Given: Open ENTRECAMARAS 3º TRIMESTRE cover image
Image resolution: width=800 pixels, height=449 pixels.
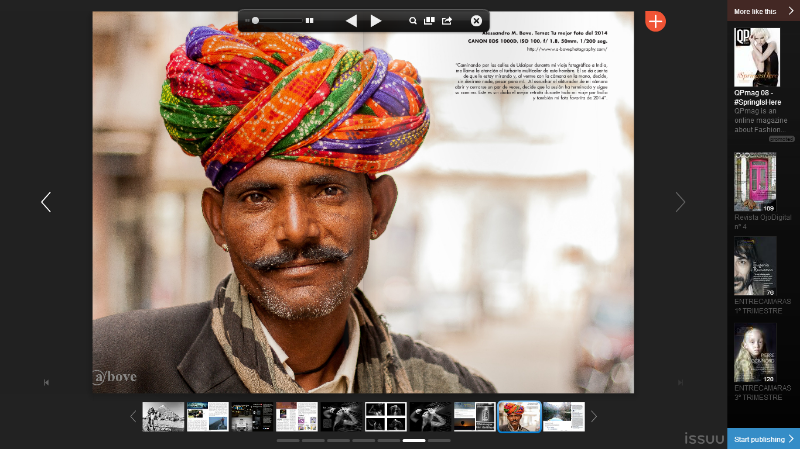Looking at the screenshot, I should tap(755, 353).
